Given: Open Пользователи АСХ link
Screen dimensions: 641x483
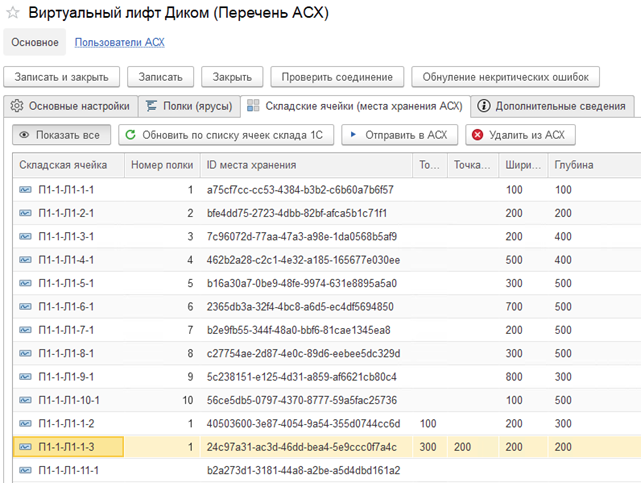Looking at the screenshot, I should 120,42.
